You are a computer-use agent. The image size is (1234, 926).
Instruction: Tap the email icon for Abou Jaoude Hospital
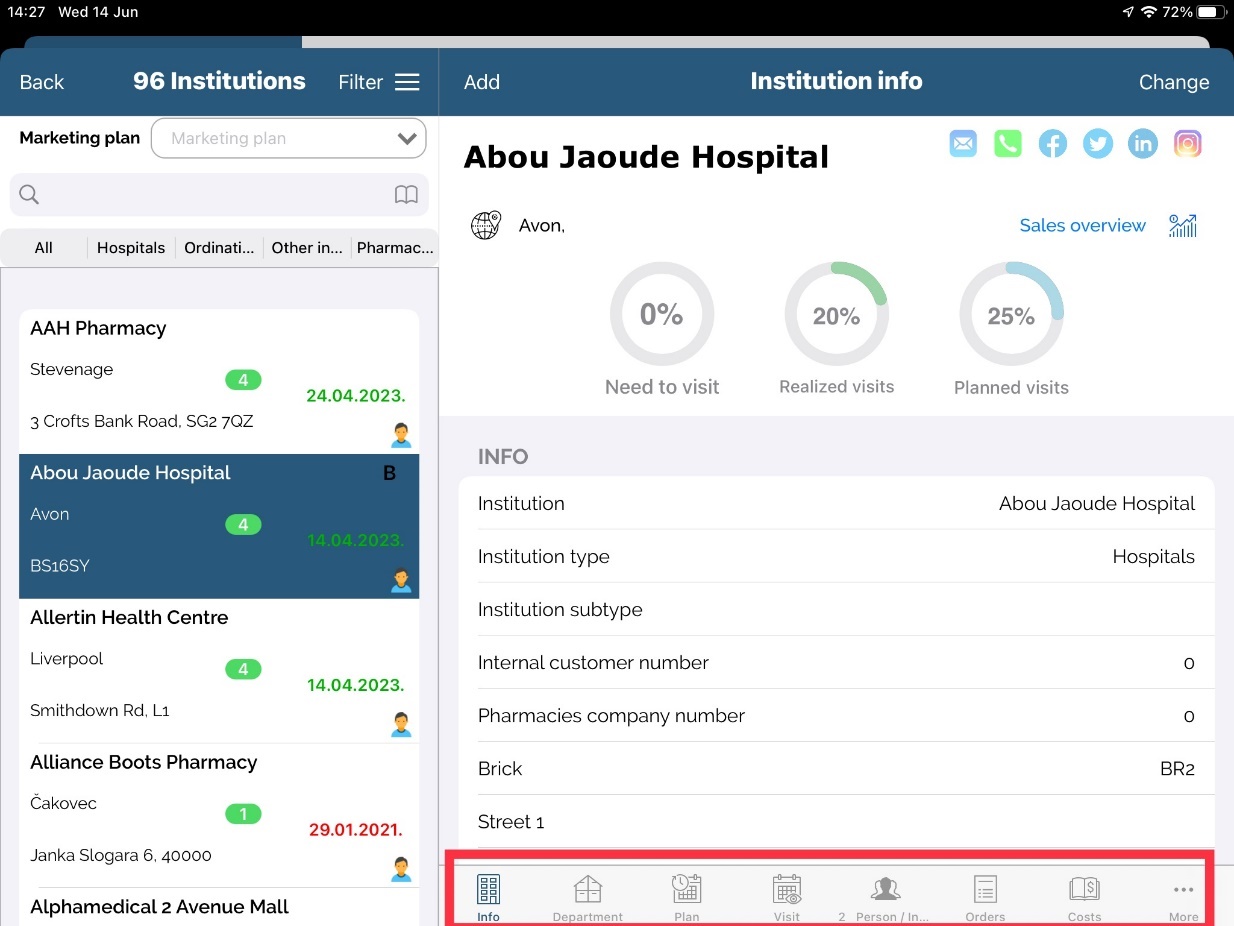pos(962,144)
